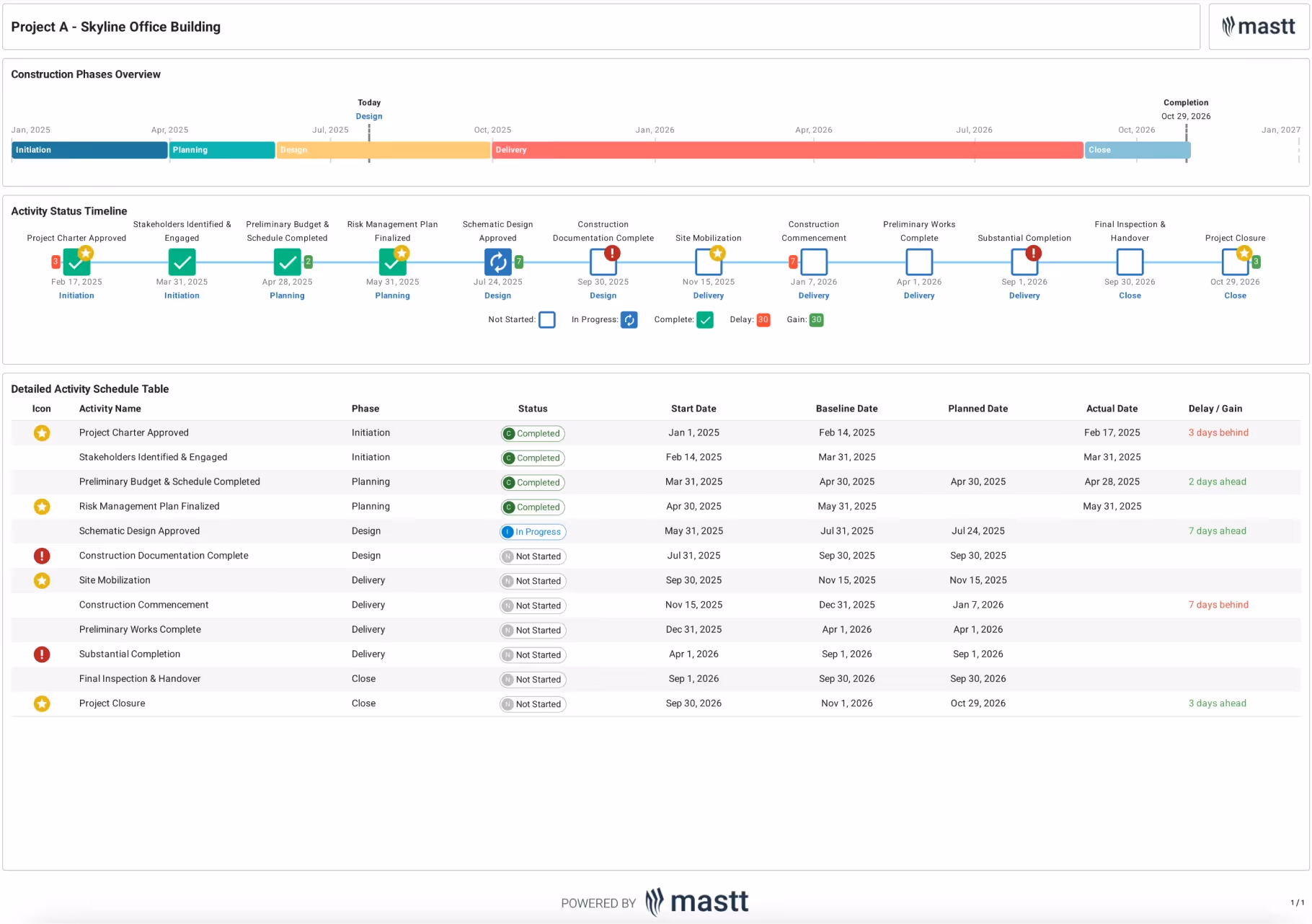Click the star icon in Project Closure table row

[x=42, y=703]
